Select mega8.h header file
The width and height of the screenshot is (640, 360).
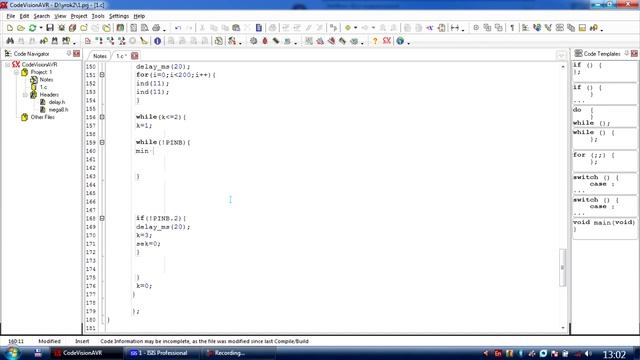point(58,109)
